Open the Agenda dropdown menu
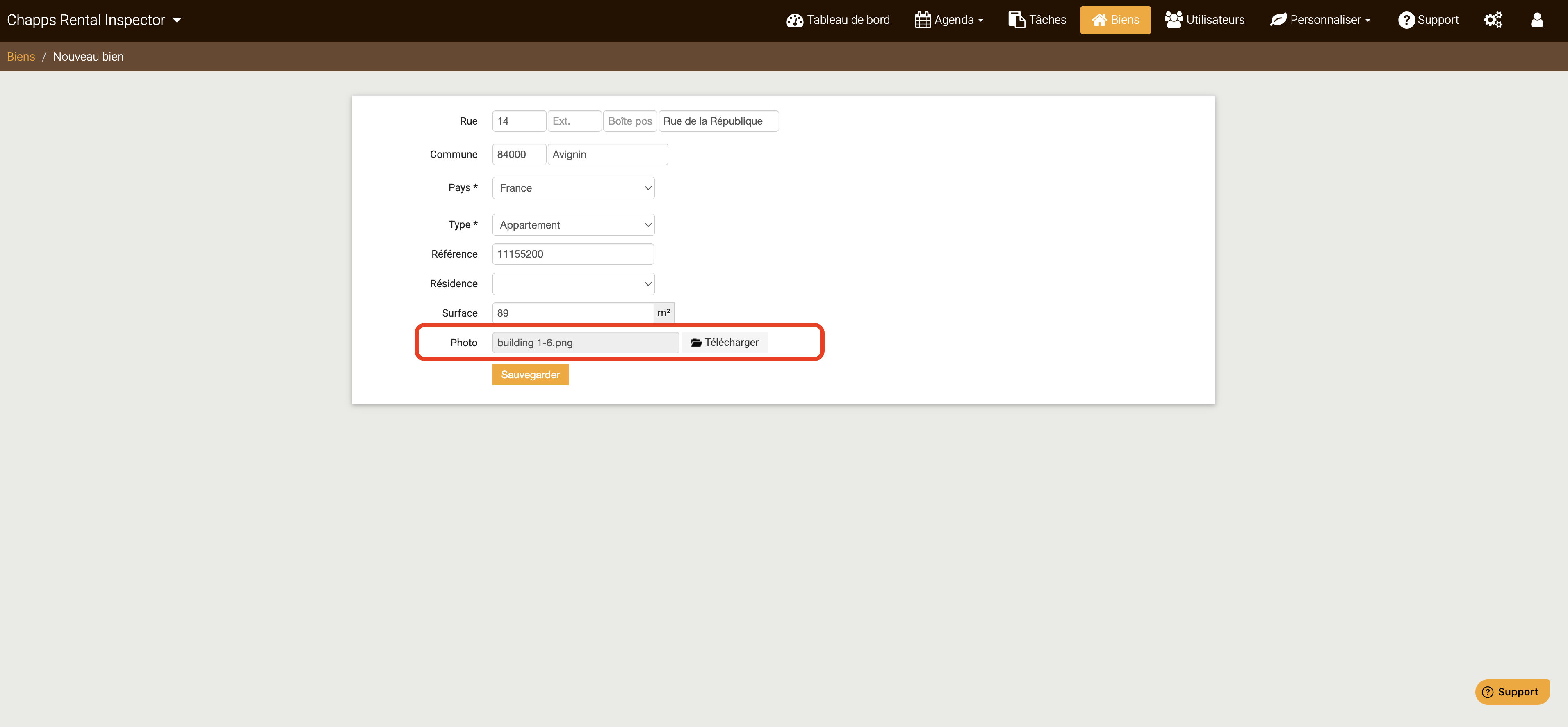1568x727 pixels. click(x=949, y=20)
